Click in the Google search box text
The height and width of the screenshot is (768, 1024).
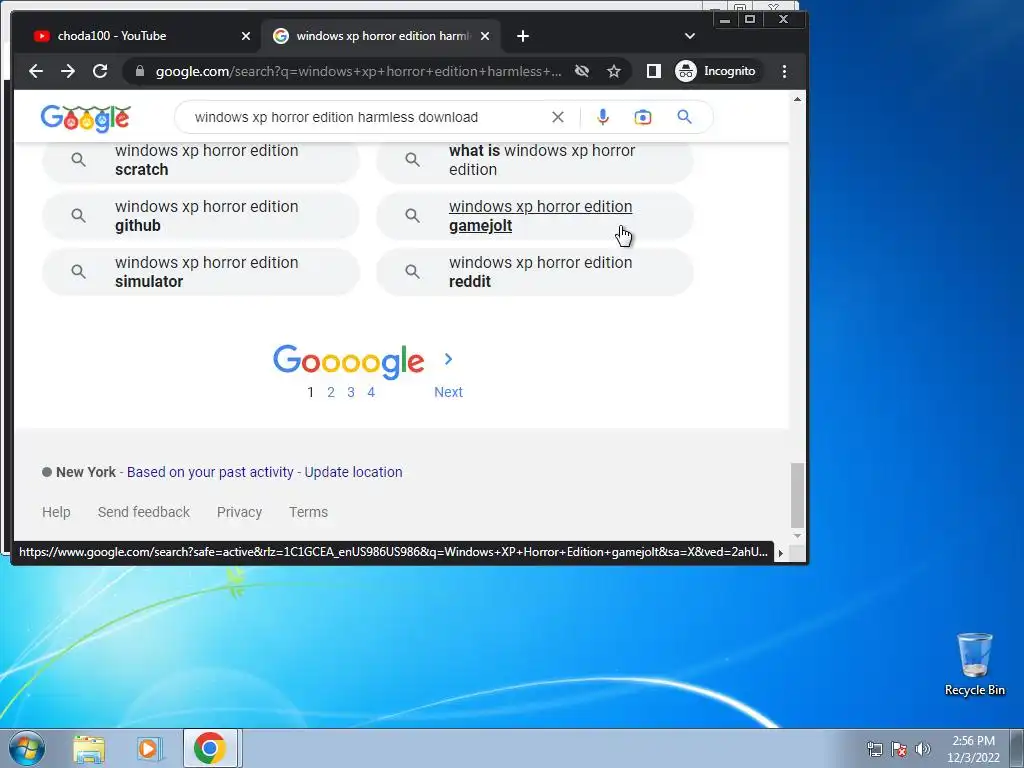[x=336, y=118]
